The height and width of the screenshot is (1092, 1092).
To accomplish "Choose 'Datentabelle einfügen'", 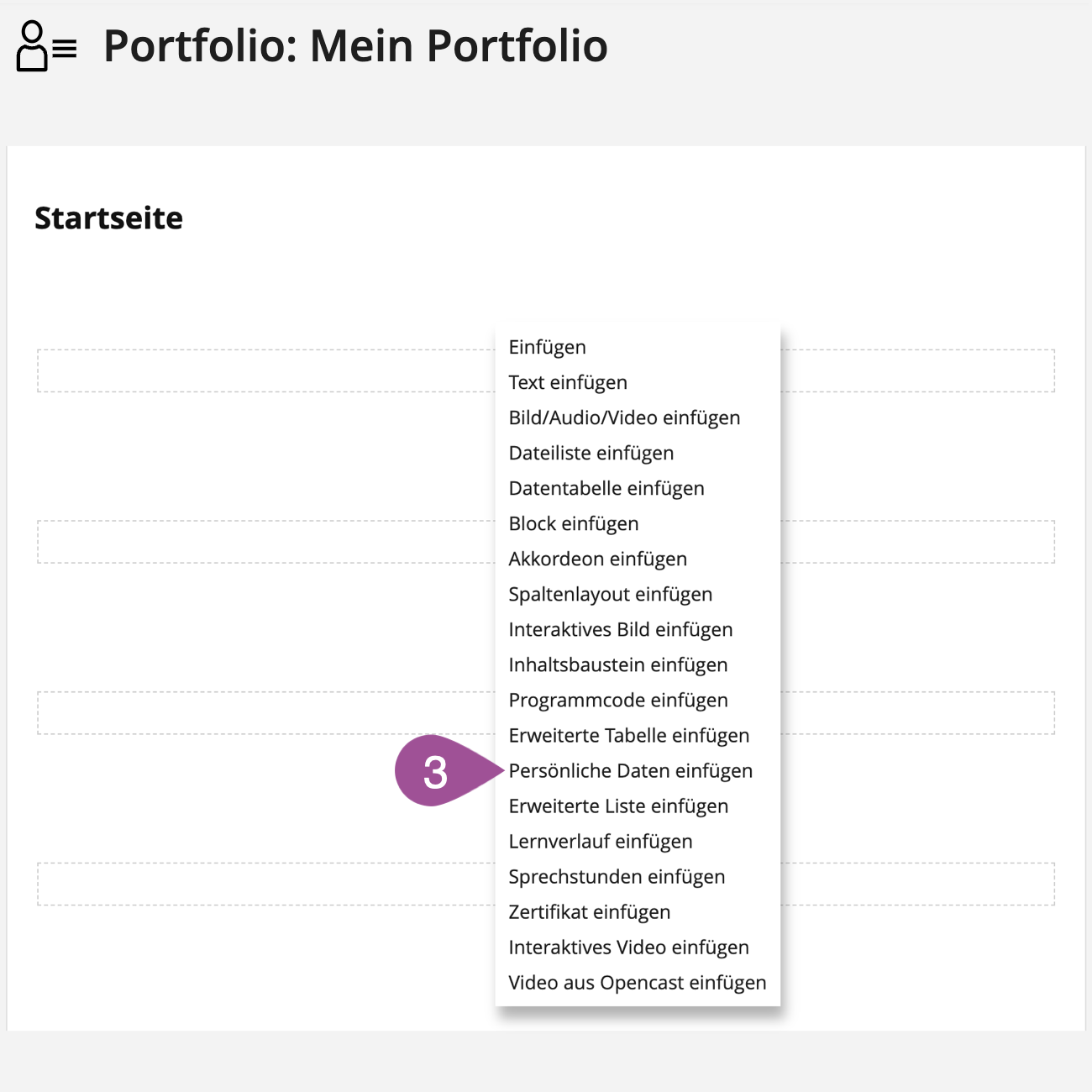I will [606, 489].
